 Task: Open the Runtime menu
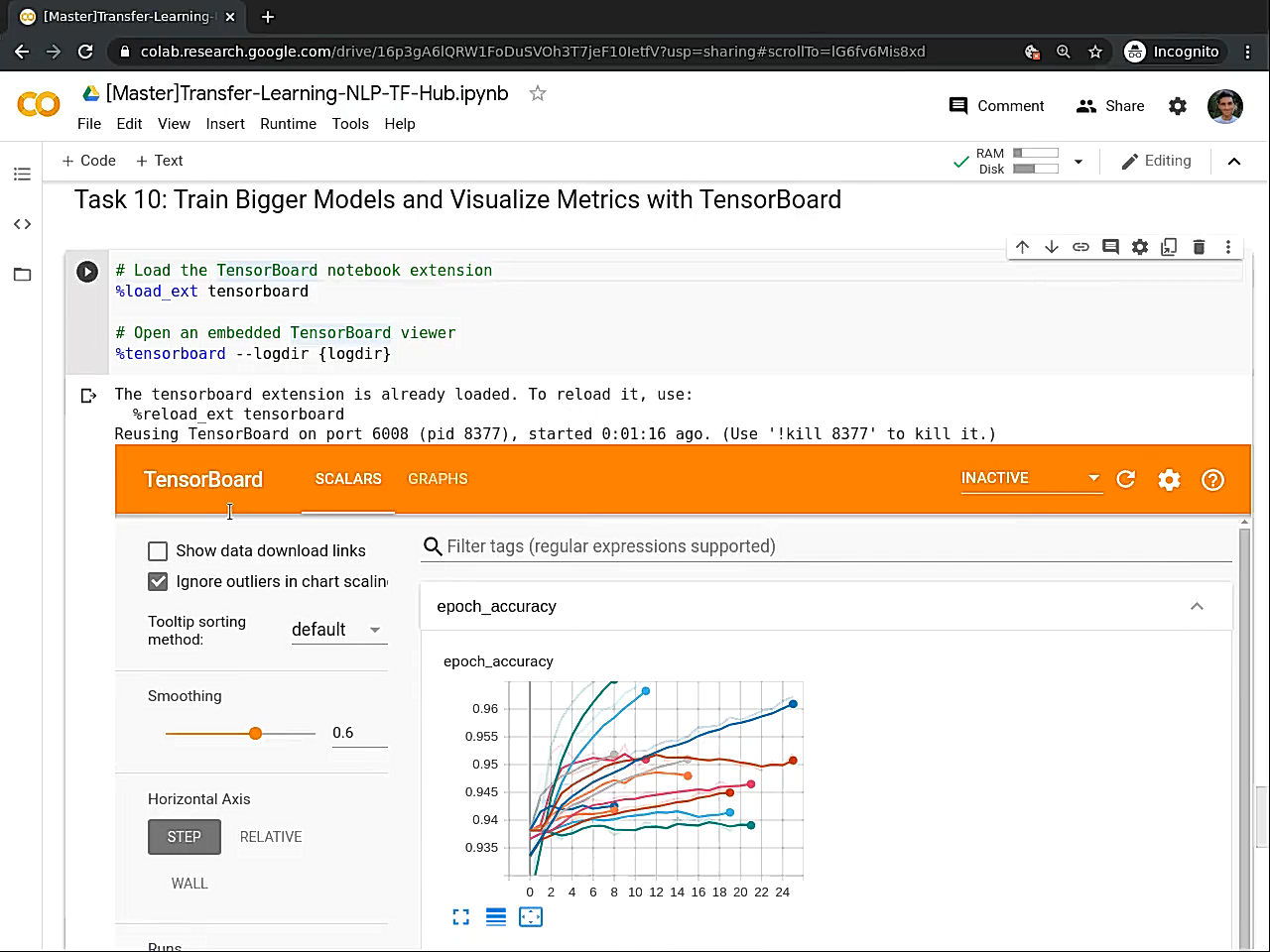288,124
